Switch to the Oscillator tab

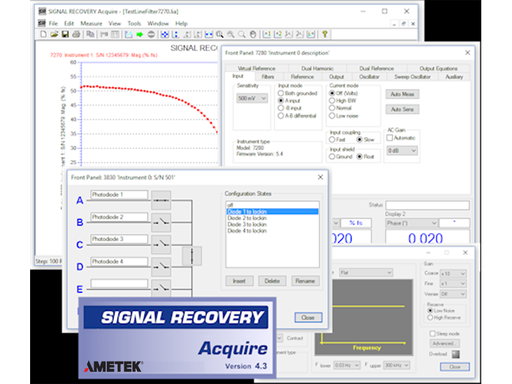[369, 77]
